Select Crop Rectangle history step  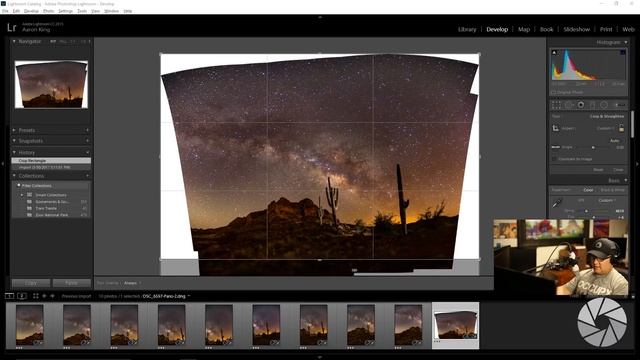pos(51,161)
